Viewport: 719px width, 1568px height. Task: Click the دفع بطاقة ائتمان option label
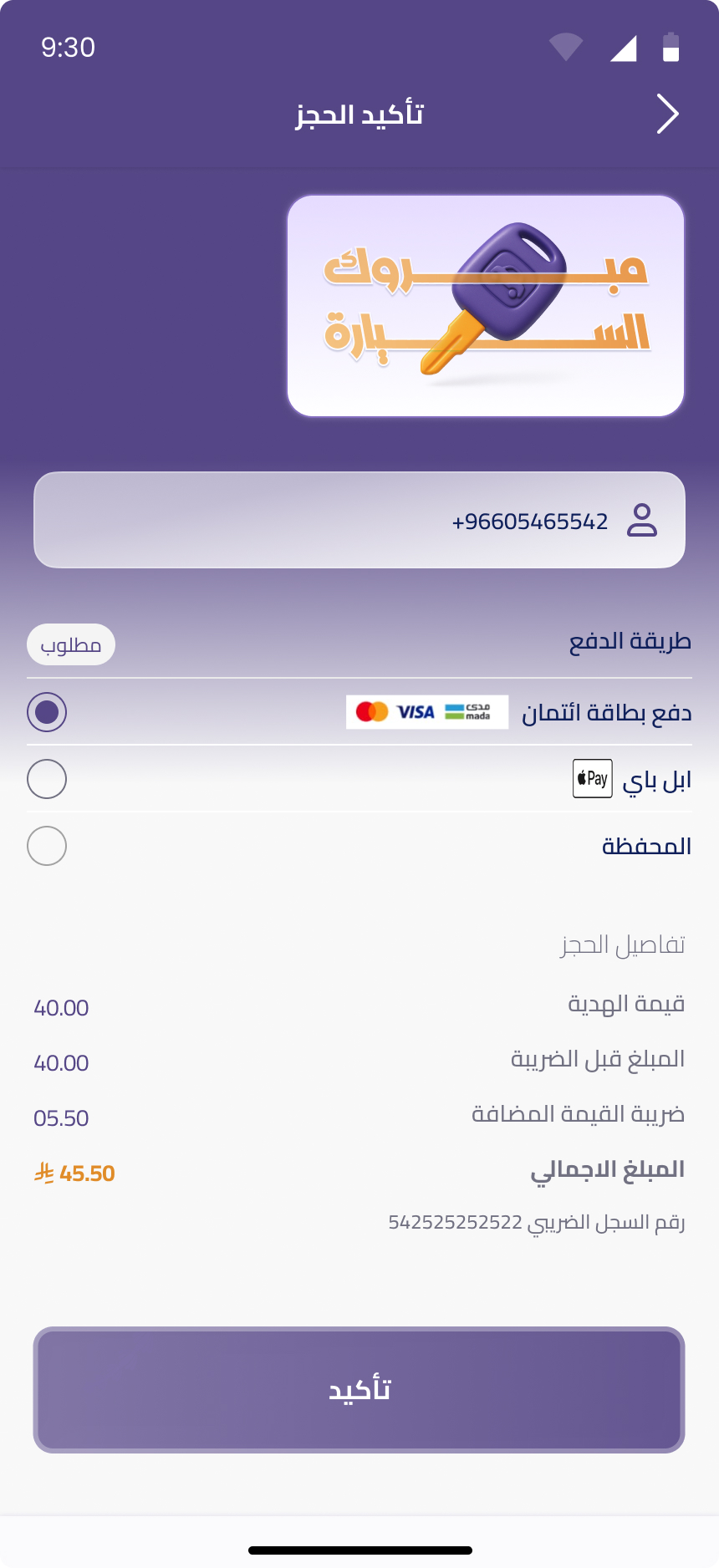tap(606, 713)
